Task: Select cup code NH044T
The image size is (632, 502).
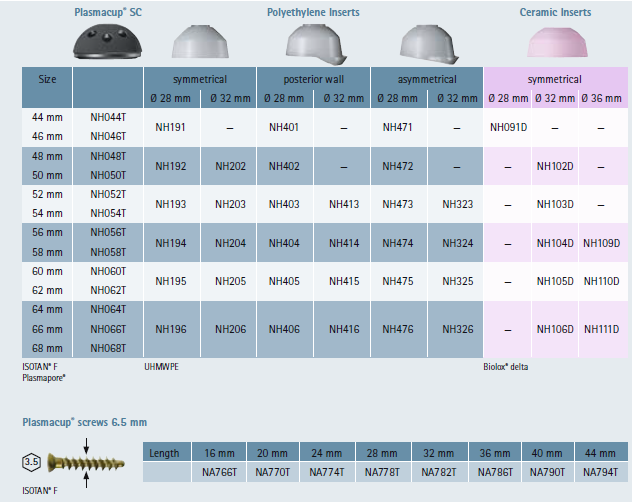Action: [x=108, y=117]
